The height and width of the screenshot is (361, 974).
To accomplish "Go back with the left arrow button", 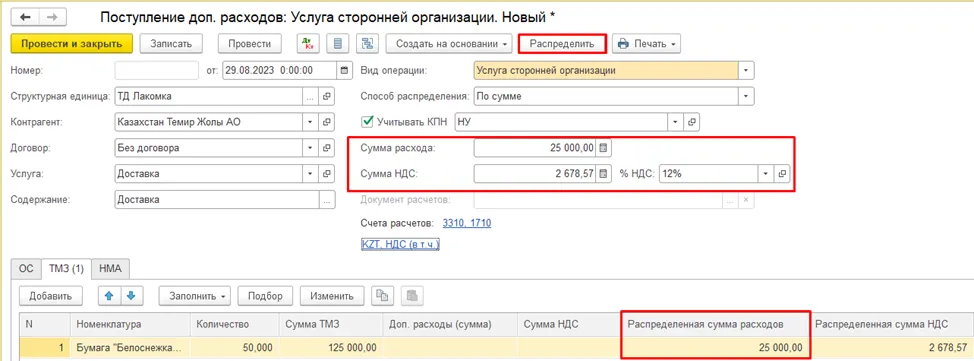I will 25,17.
